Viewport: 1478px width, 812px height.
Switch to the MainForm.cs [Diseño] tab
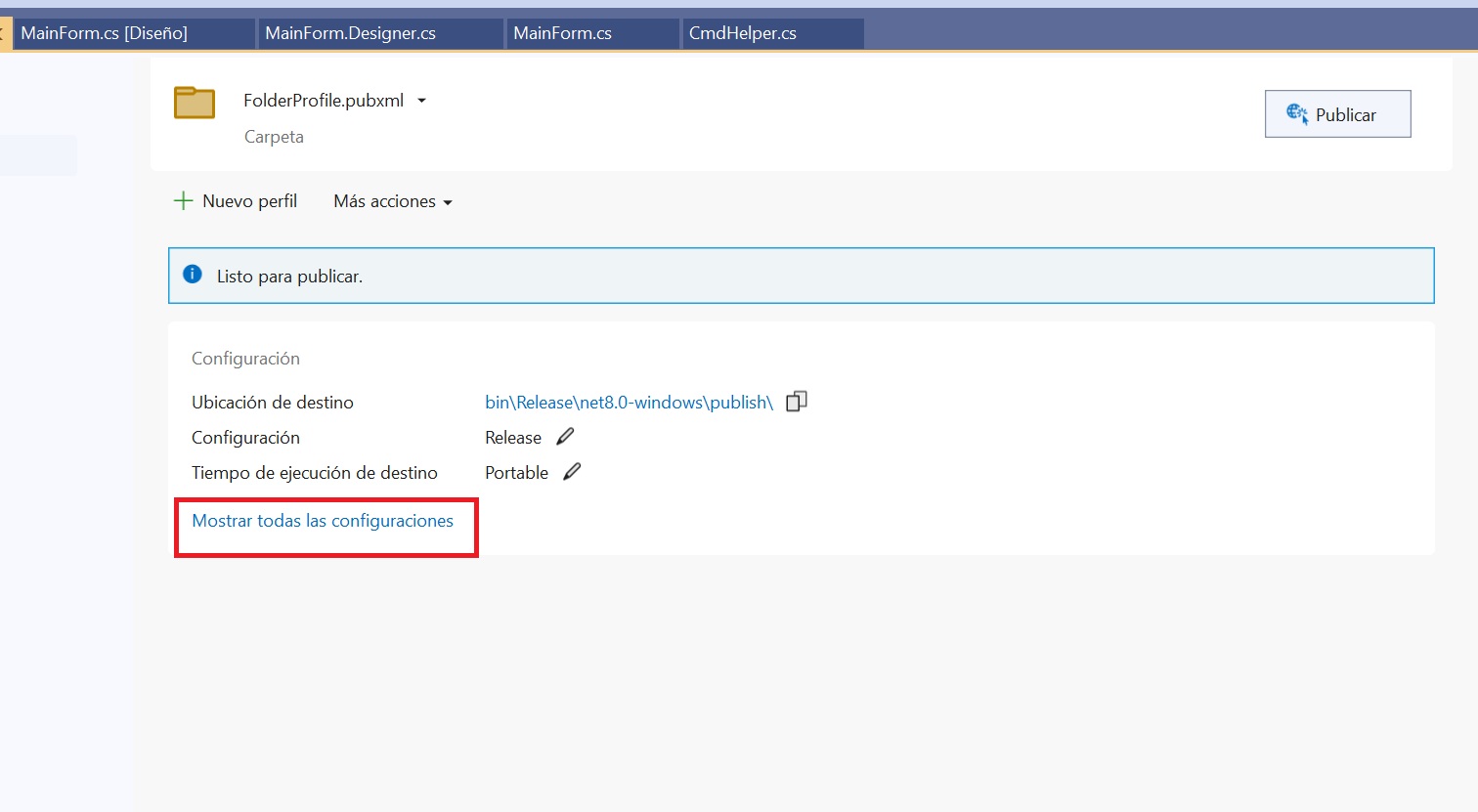(105, 33)
